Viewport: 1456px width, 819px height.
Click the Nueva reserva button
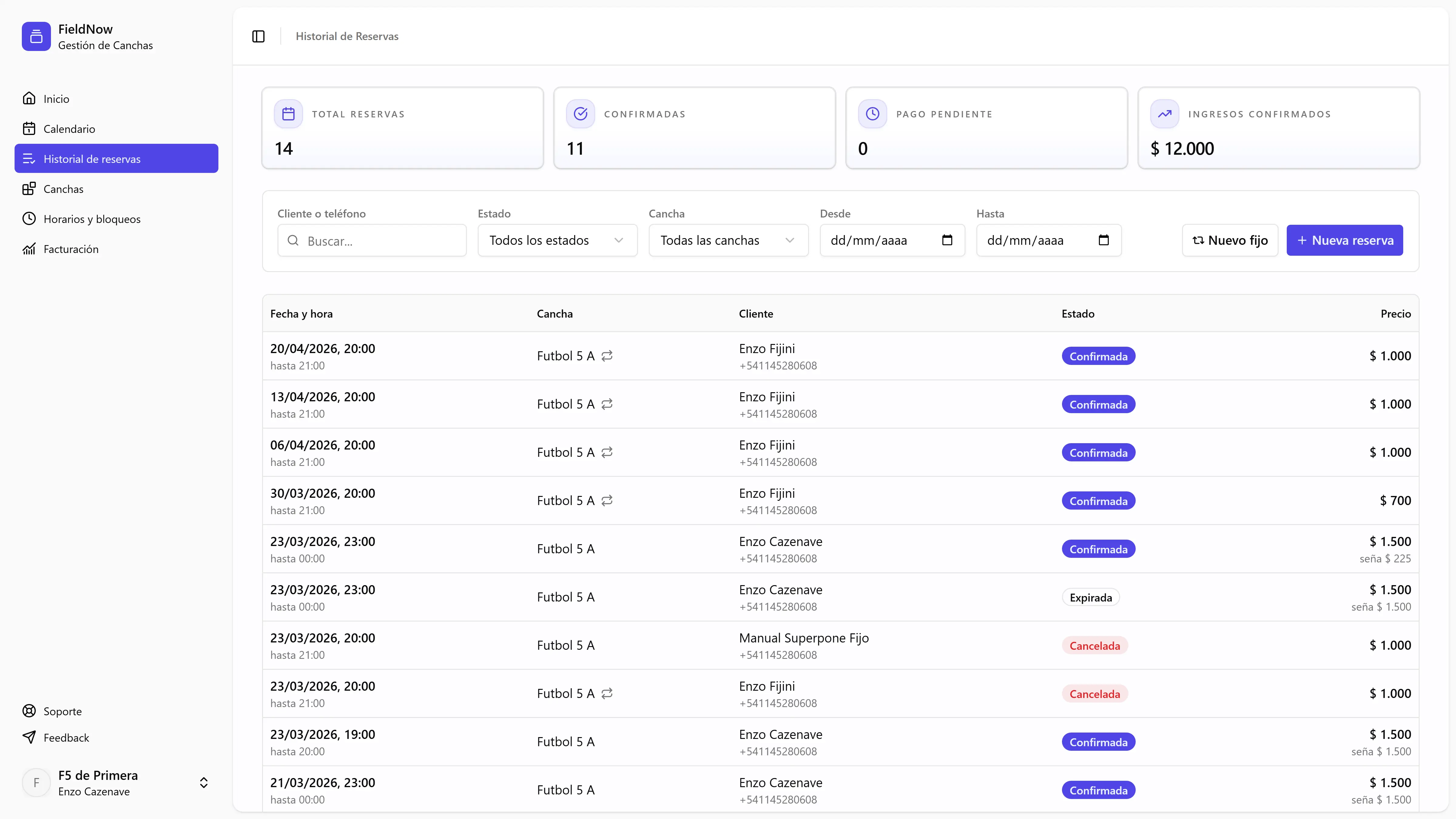coord(1344,240)
